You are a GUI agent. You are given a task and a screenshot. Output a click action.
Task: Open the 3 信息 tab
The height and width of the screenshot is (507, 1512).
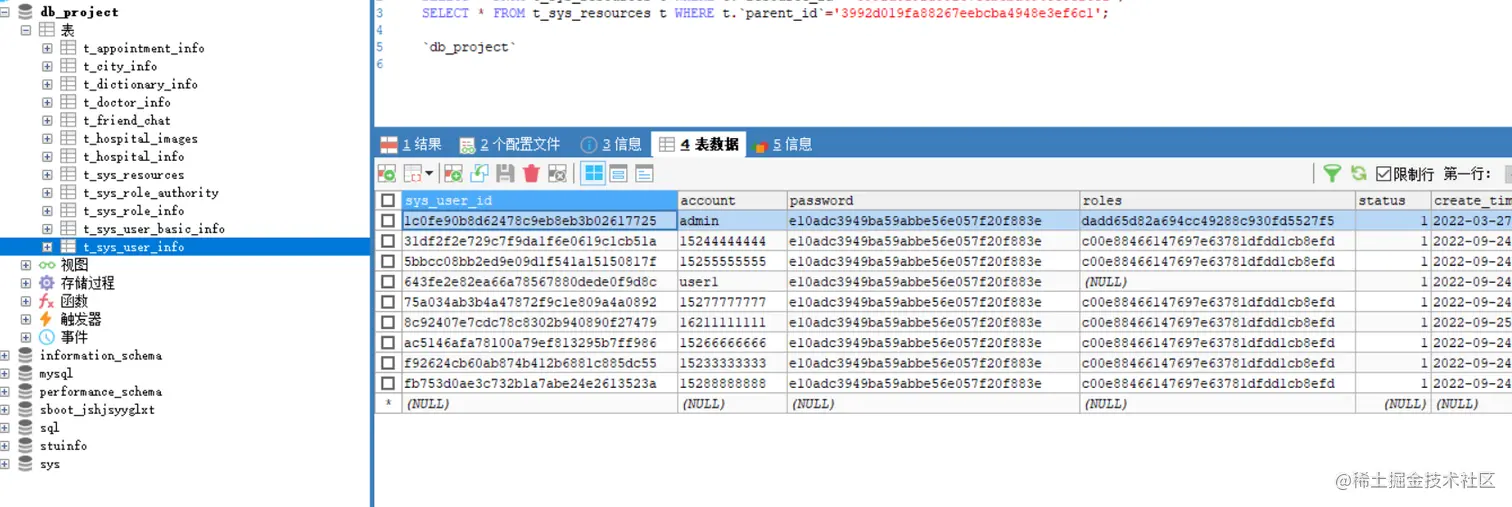click(x=611, y=145)
